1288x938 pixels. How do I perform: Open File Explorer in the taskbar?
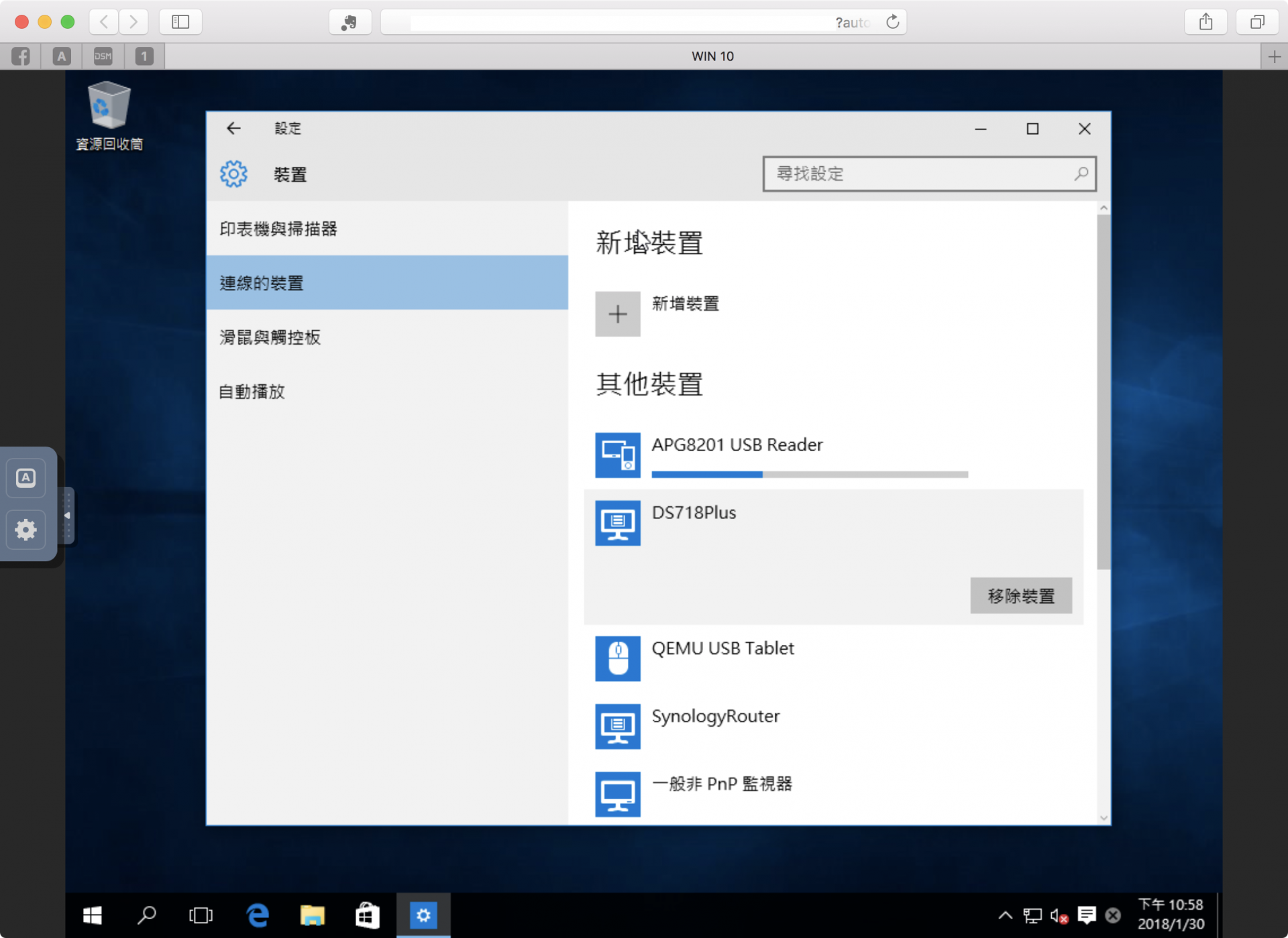coord(312,915)
